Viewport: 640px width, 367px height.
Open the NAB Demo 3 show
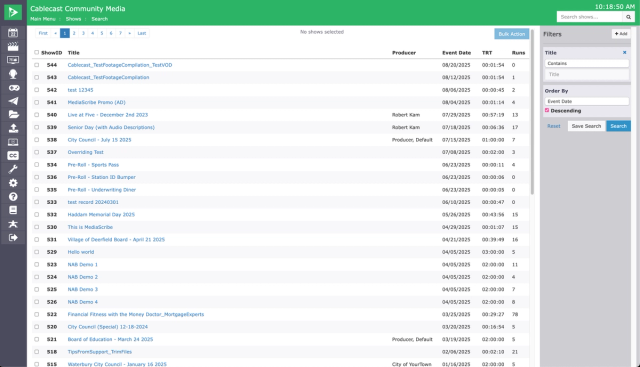[82, 289]
